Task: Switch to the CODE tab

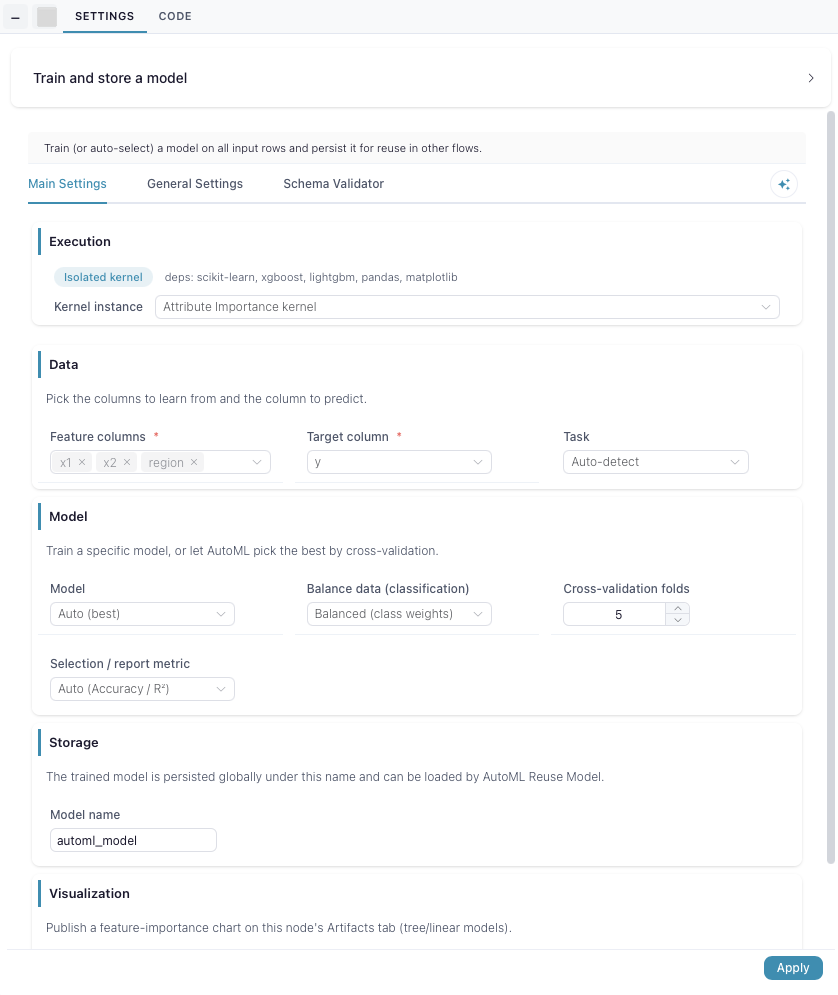Action: click(x=175, y=16)
